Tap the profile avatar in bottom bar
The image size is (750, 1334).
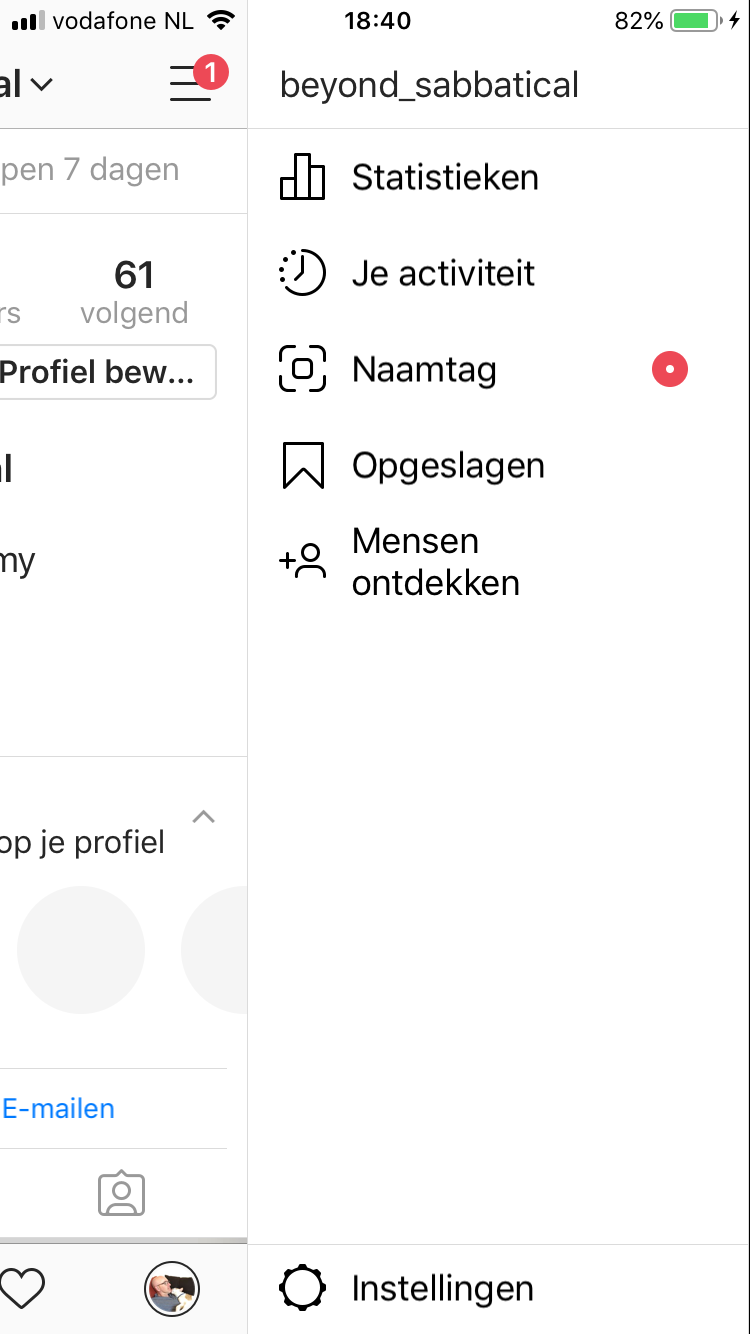172,1288
